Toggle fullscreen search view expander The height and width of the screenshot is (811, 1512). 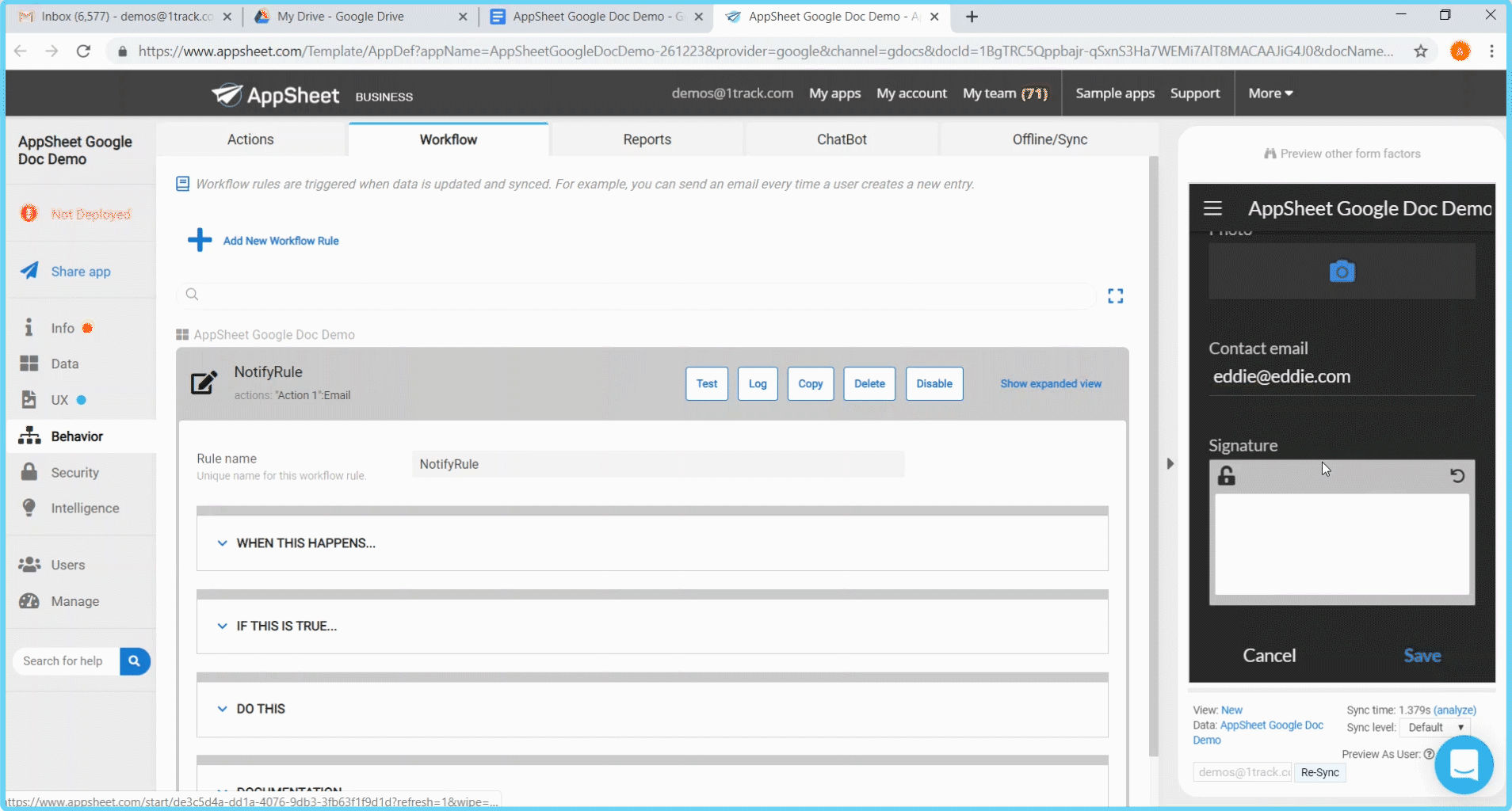1115,295
